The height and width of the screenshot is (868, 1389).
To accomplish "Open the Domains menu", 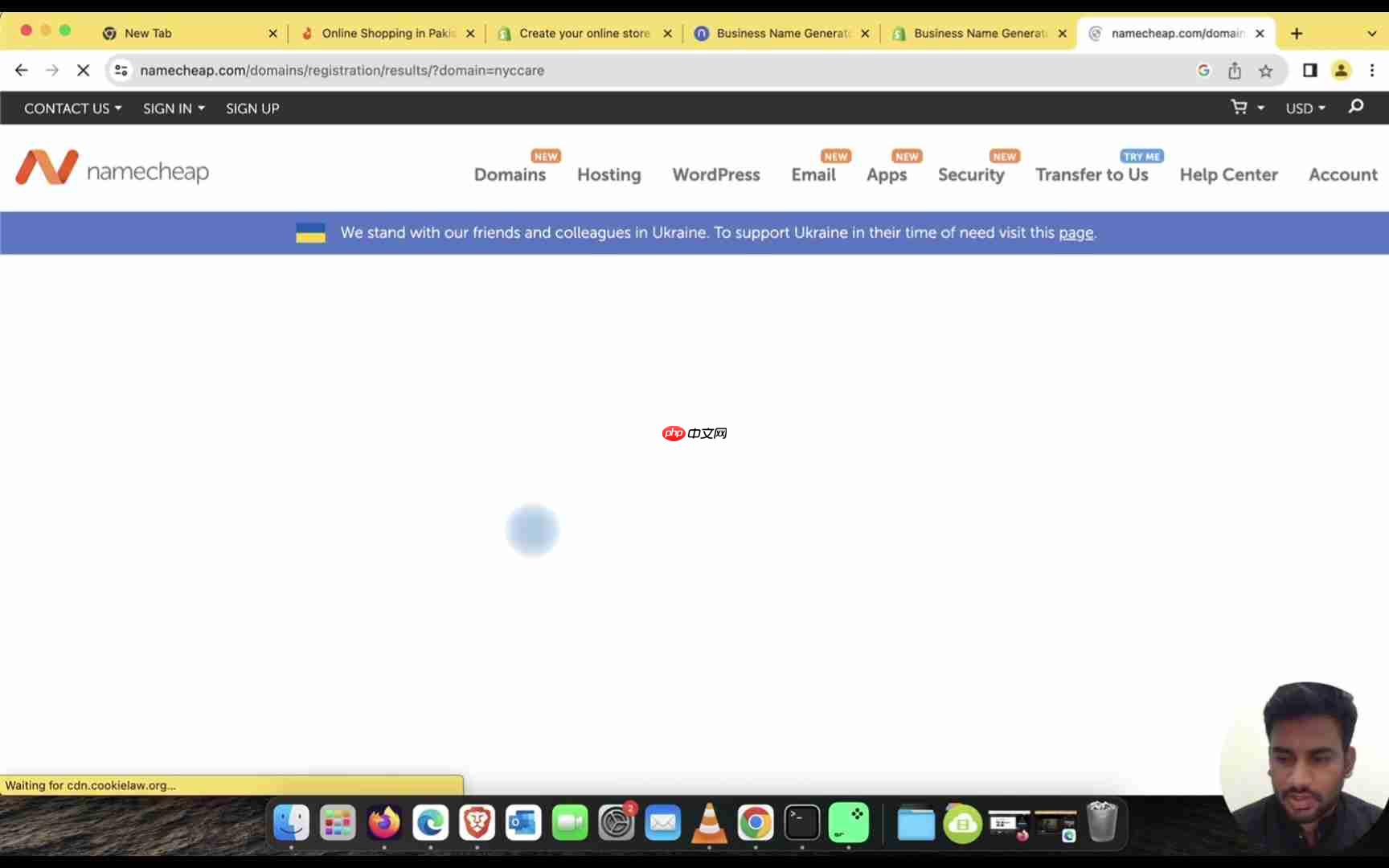I will [510, 174].
